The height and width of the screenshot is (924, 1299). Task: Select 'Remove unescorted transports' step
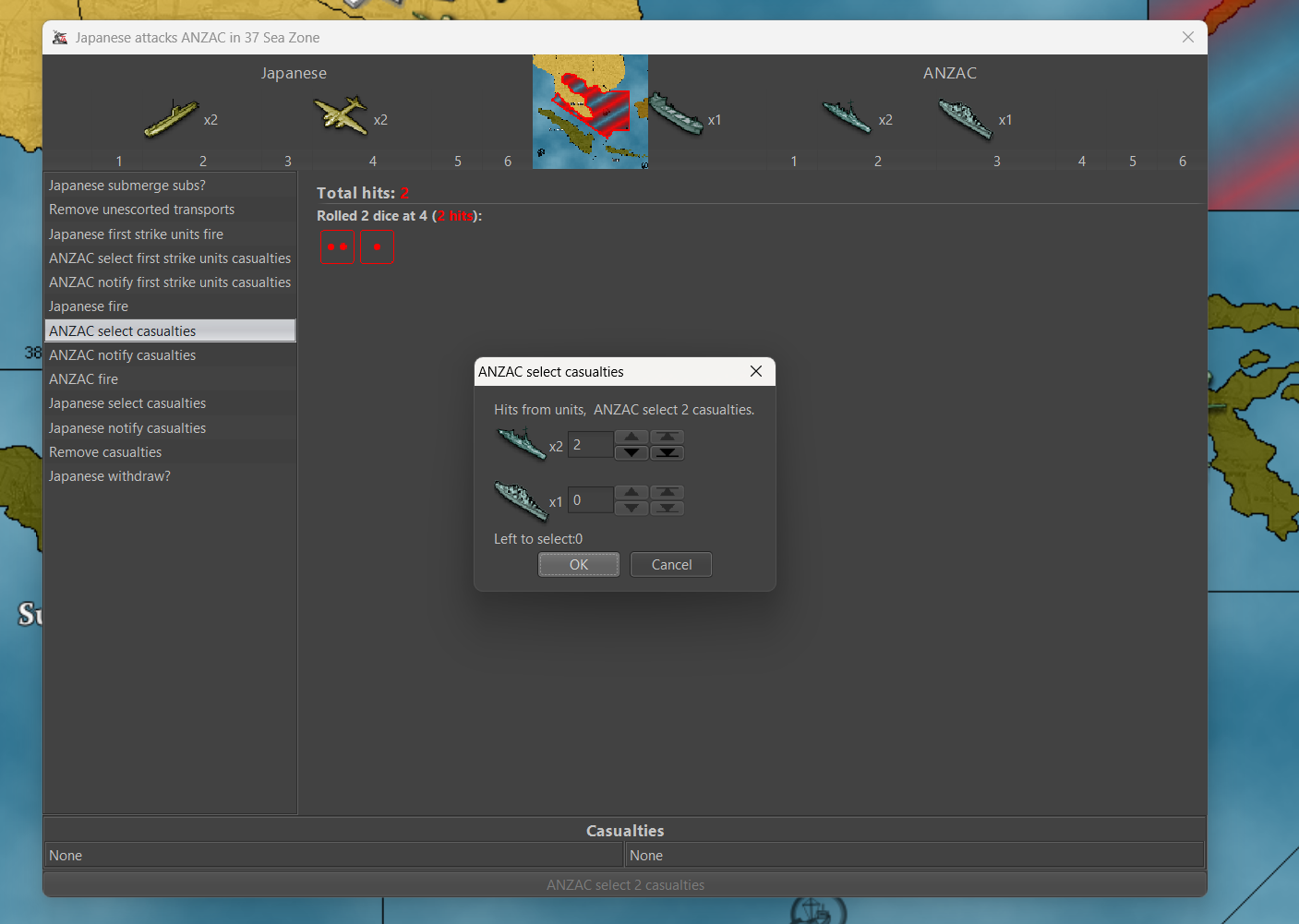(x=170, y=210)
